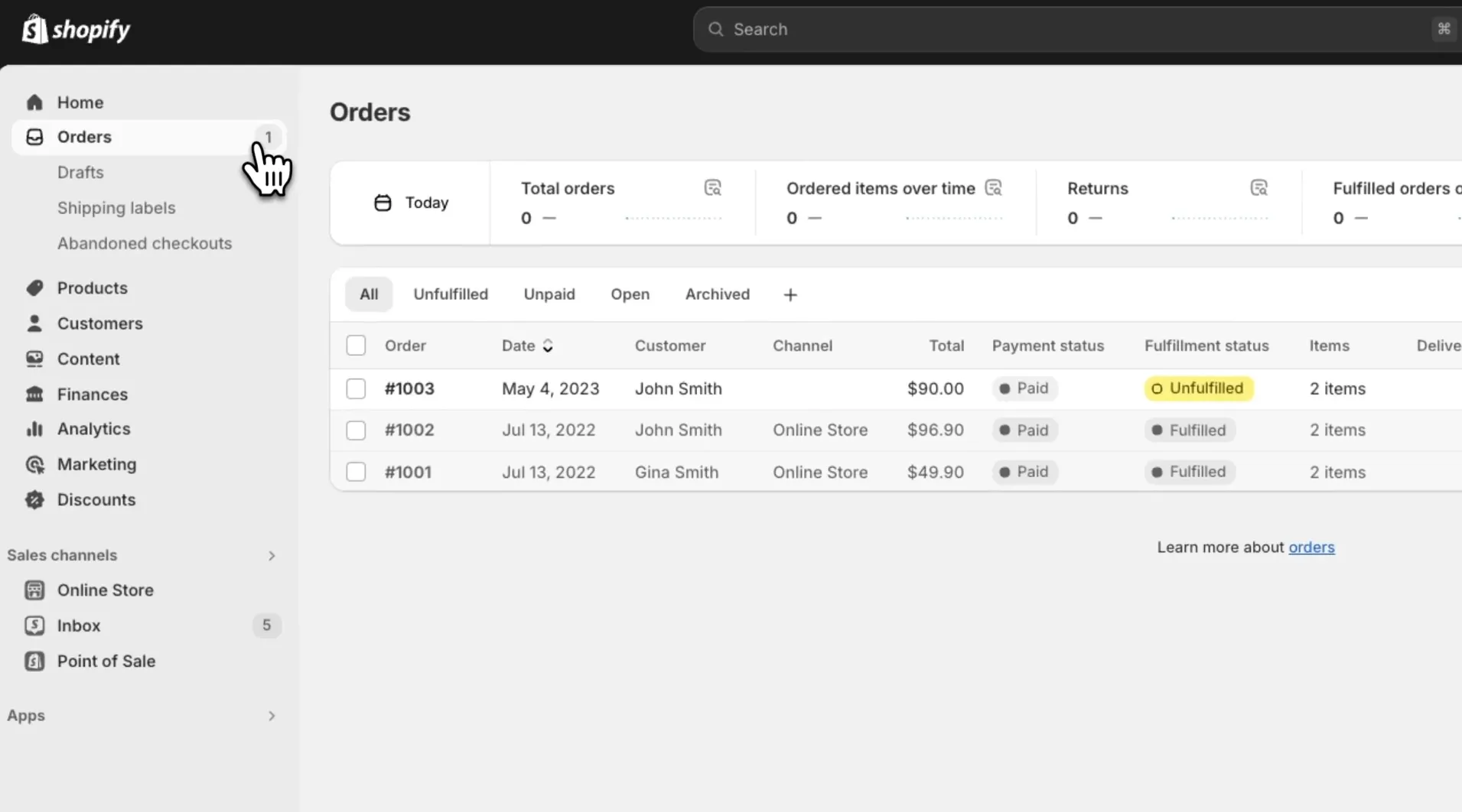The image size is (1462, 812).
Task: Expand the Apps section chevron
Action: (x=272, y=716)
